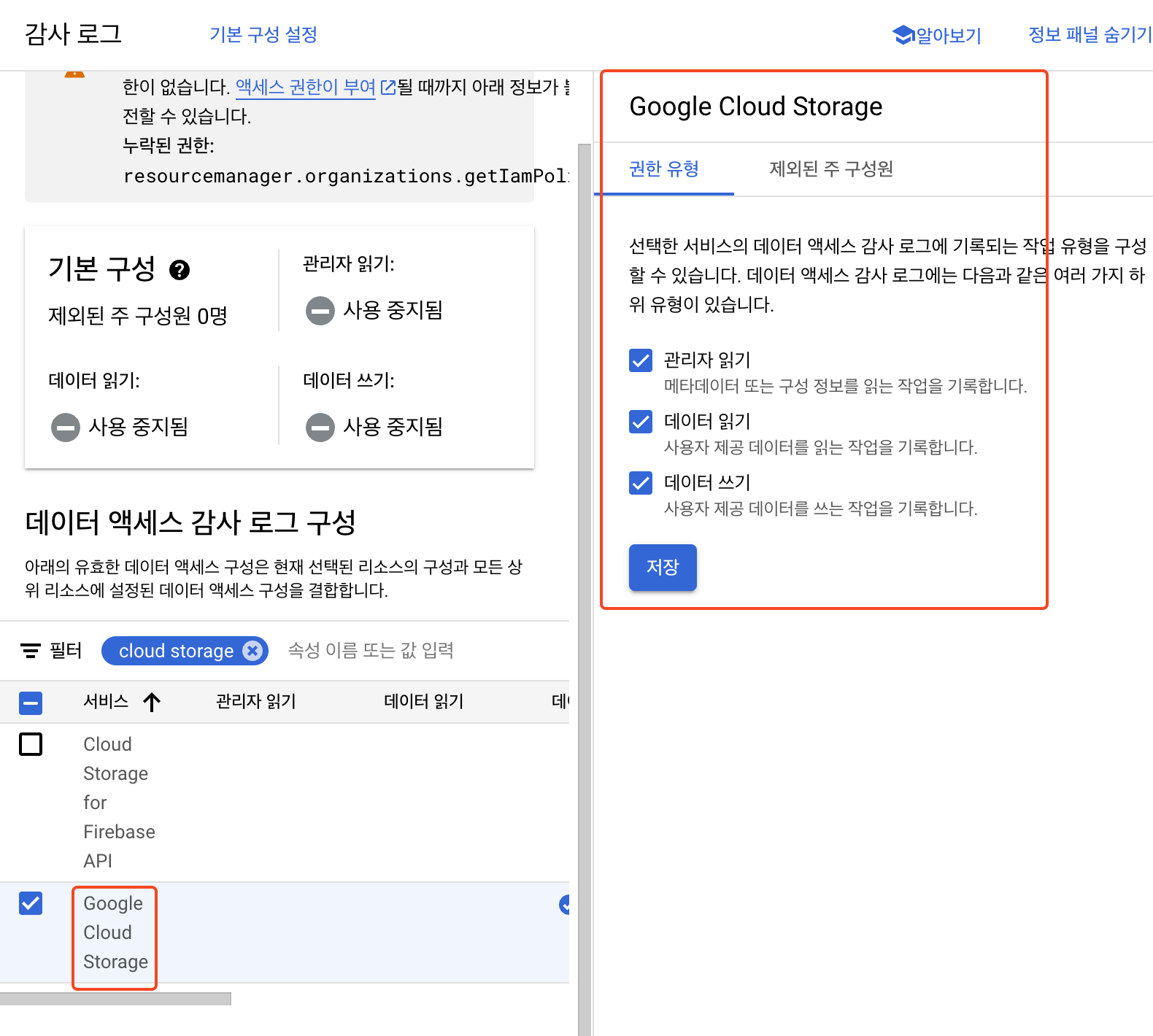Click the graduation cap learn icon

(903, 34)
